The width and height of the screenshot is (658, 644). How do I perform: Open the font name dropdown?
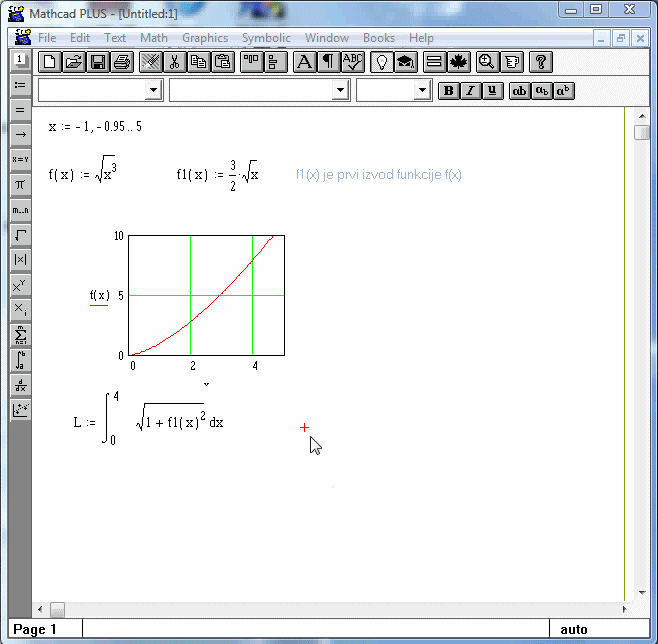tap(341, 91)
